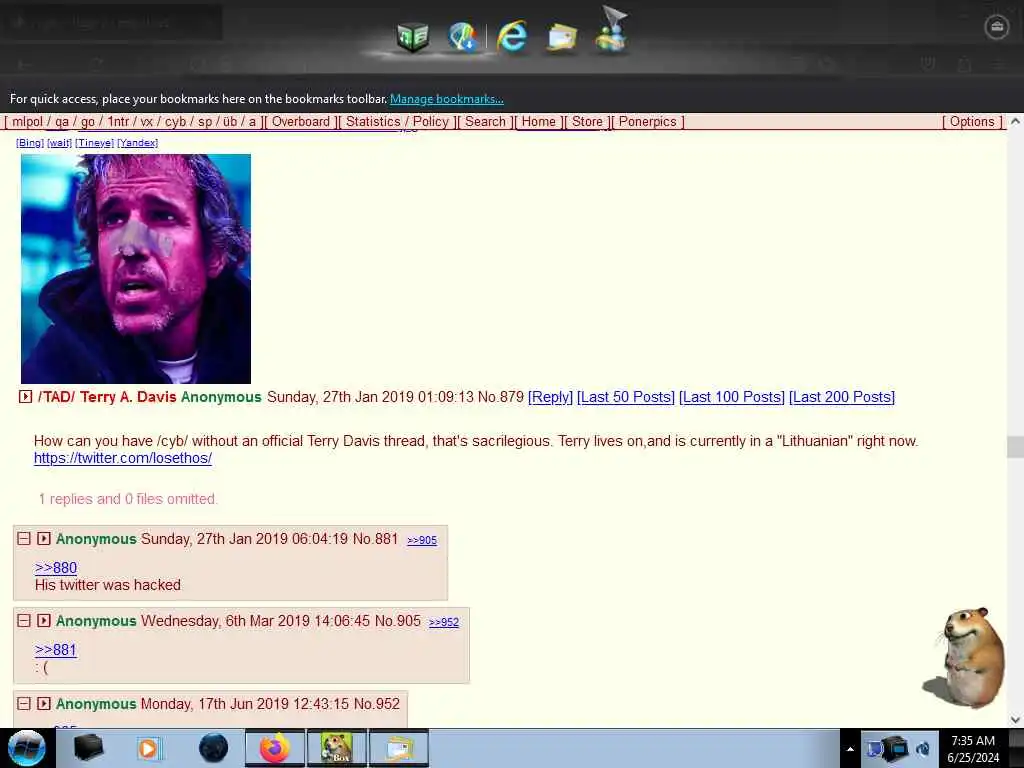The width and height of the screenshot is (1024, 768).
Task: Collapse post No.881 with minus box
Action: click(x=24, y=539)
